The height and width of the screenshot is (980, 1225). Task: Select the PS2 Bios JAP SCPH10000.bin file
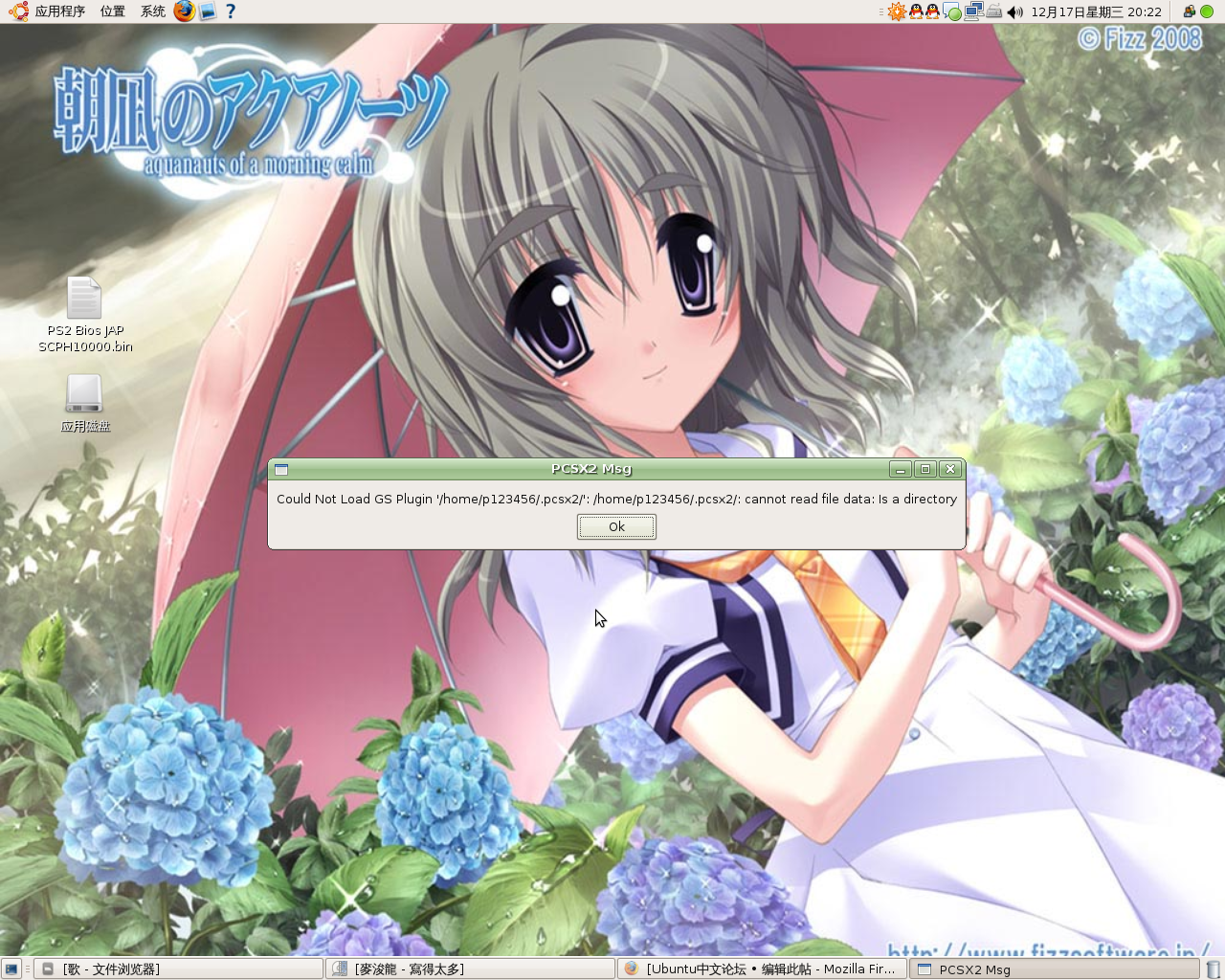click(85, 315)
